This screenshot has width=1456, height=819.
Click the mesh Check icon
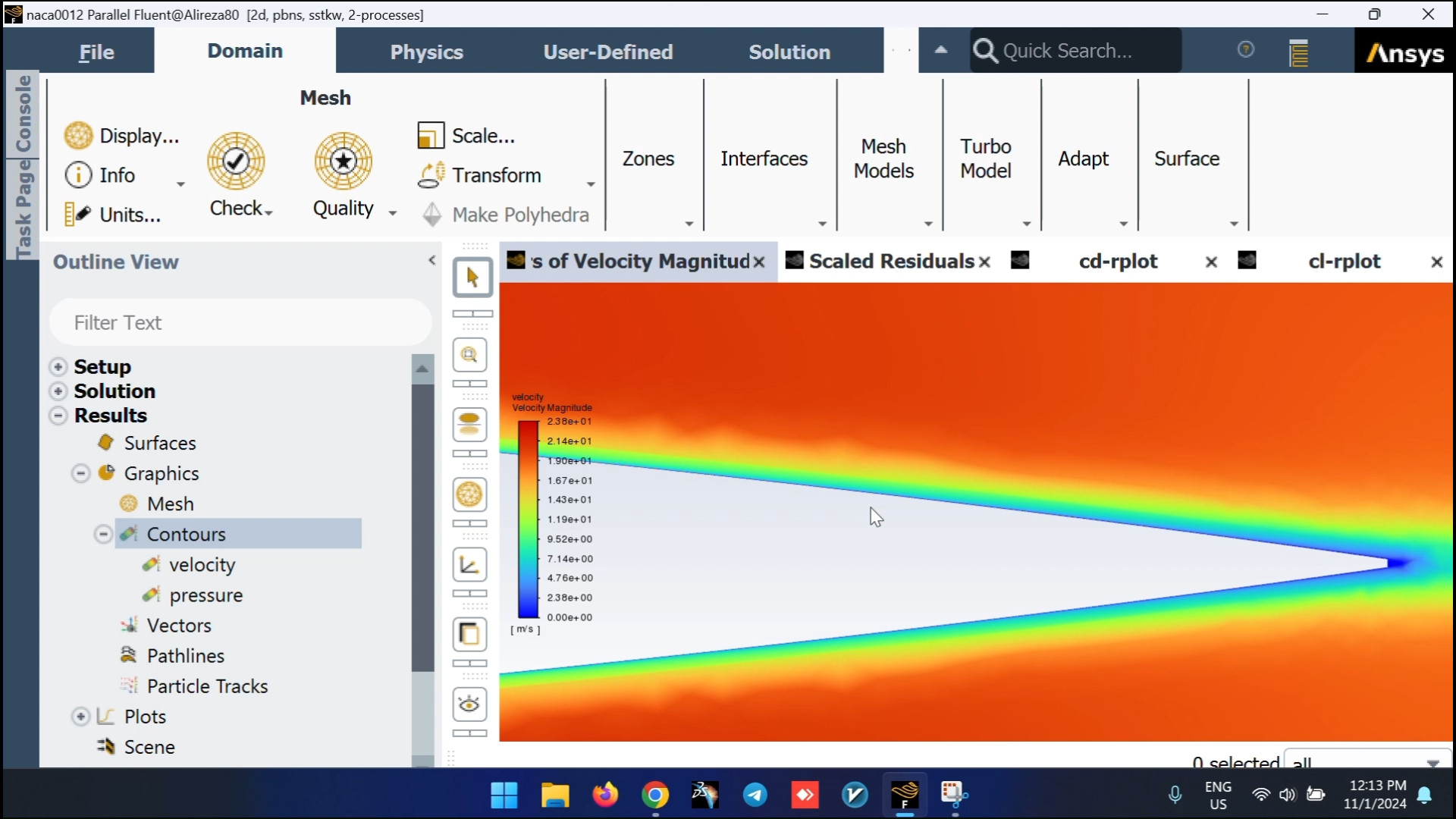[236, 161]
